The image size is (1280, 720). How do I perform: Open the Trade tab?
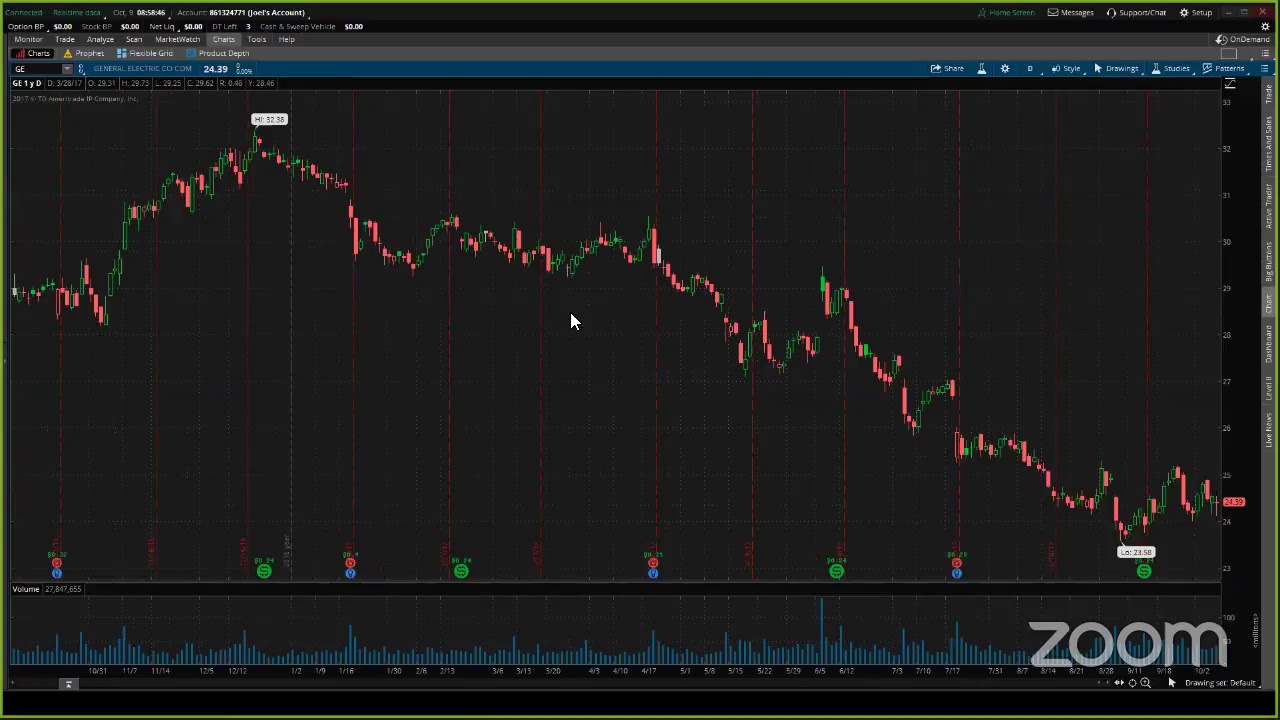[x=64, y=39]
